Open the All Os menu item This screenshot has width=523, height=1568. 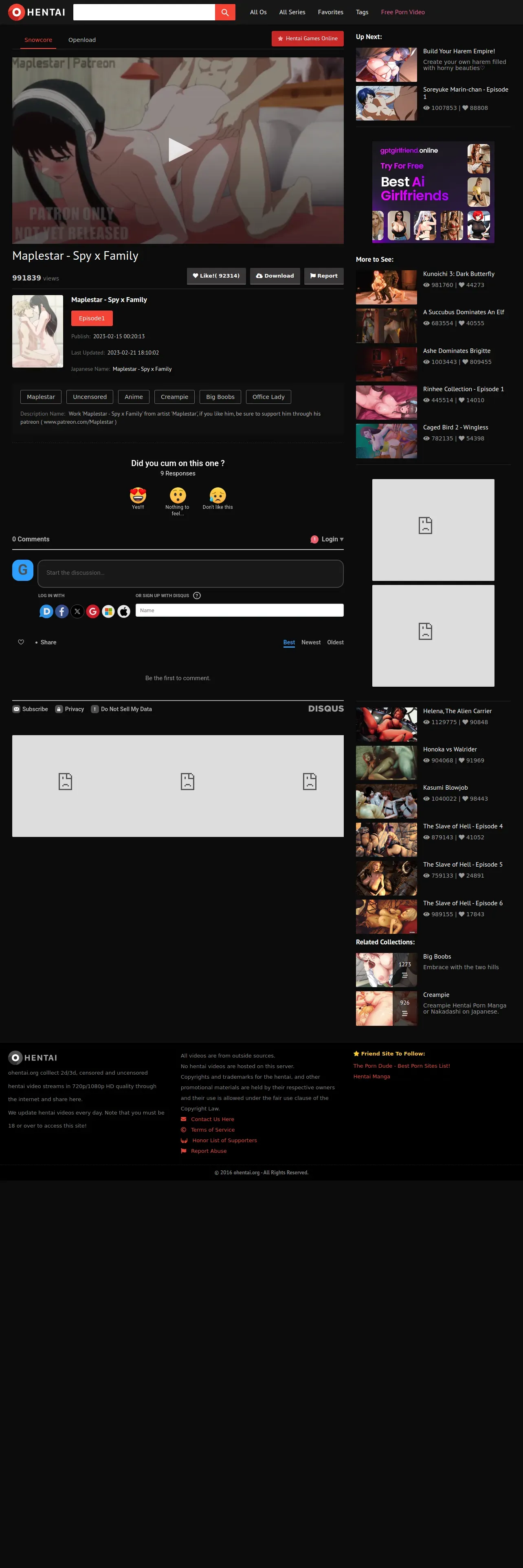pyautogui.click(x=258, y=12)
